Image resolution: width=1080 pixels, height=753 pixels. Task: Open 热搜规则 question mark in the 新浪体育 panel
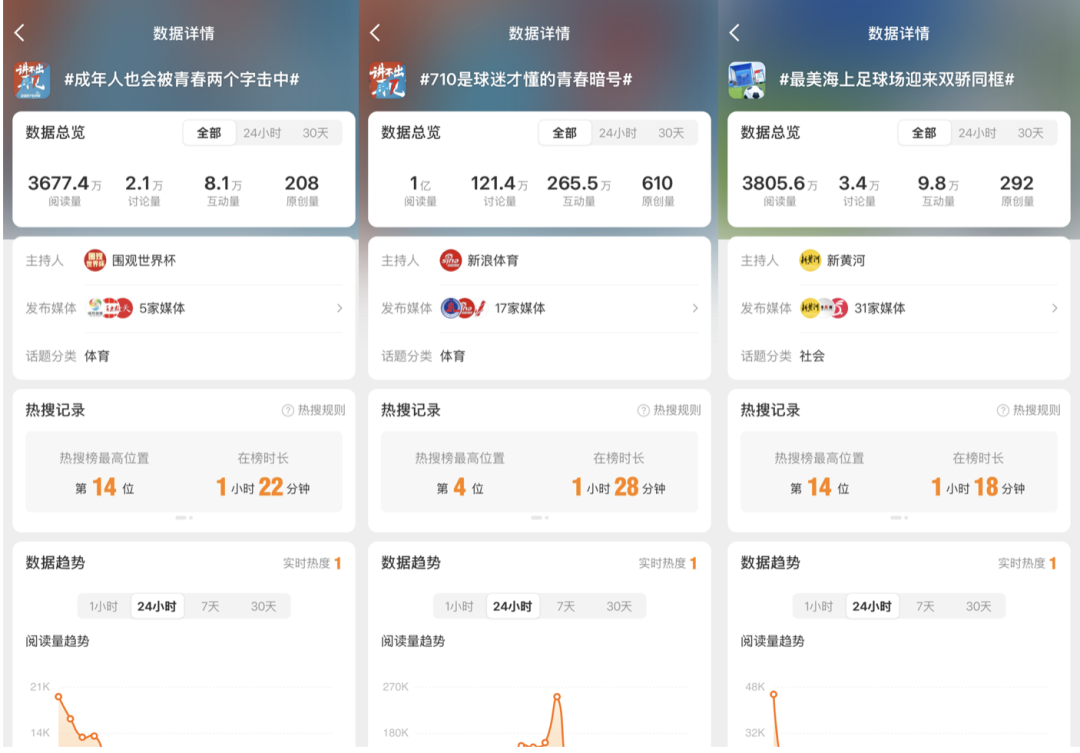(x=643, y=411)
